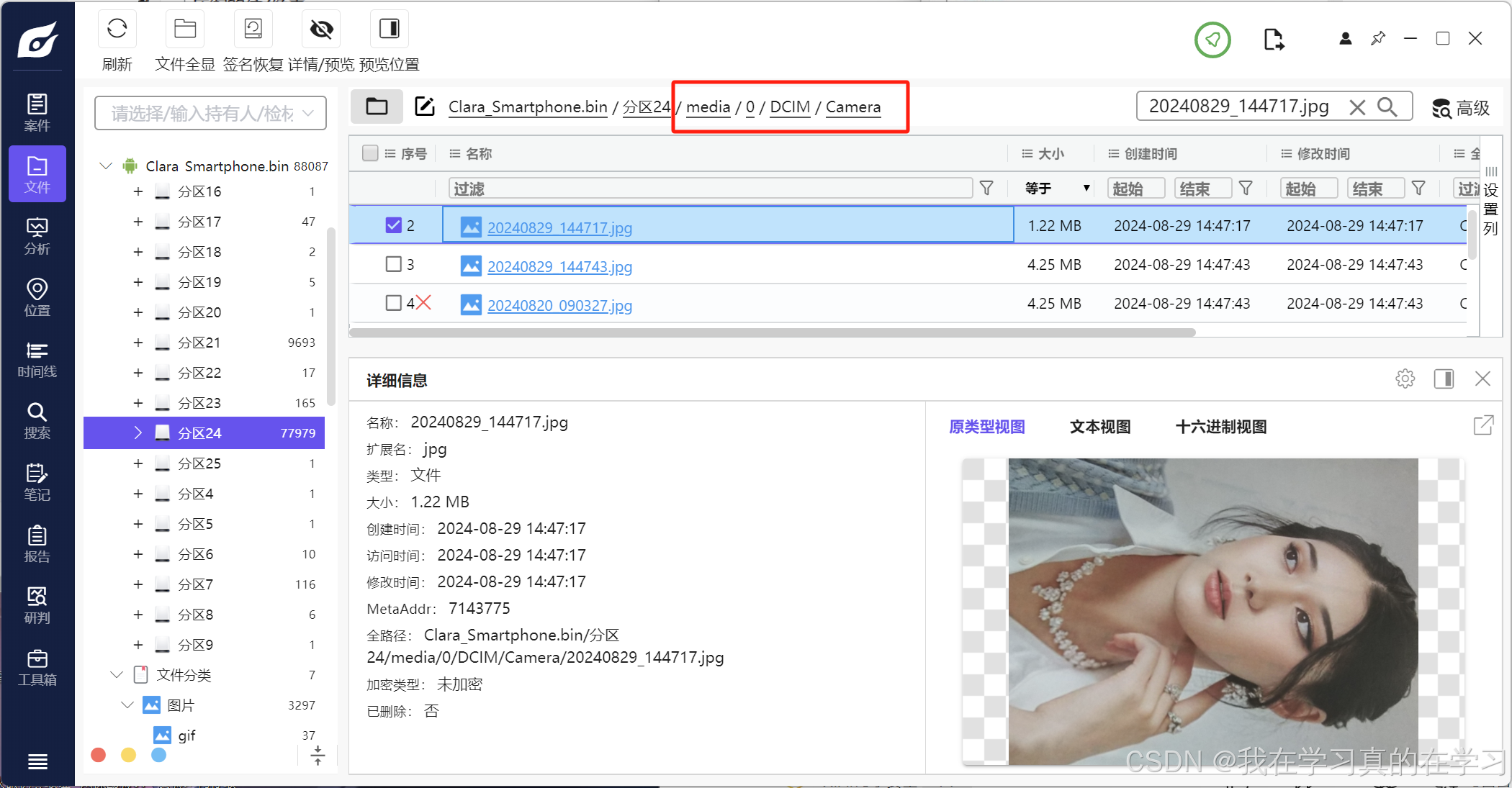Click the 签名恢复 signature recovery icon
Screen dimensions: 1512x788
click(253, 30)
